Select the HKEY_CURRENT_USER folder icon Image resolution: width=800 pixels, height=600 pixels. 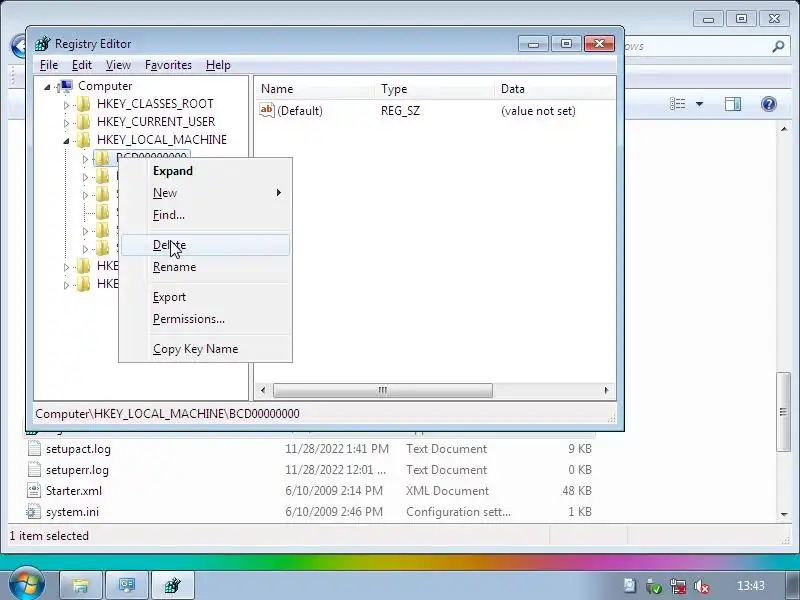(x=83, y=122)
